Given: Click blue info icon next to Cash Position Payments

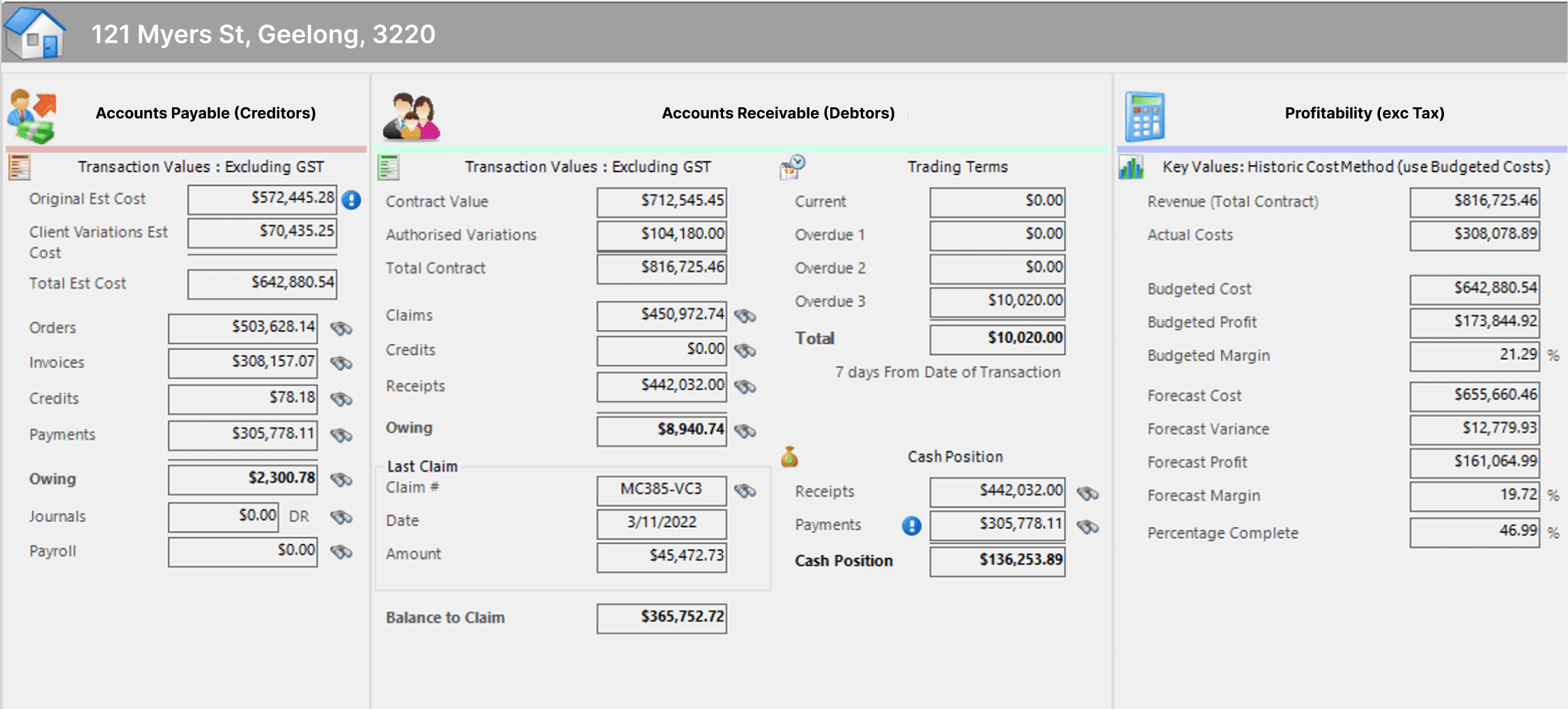Looking at the screenshot, I should click(911, 526).
